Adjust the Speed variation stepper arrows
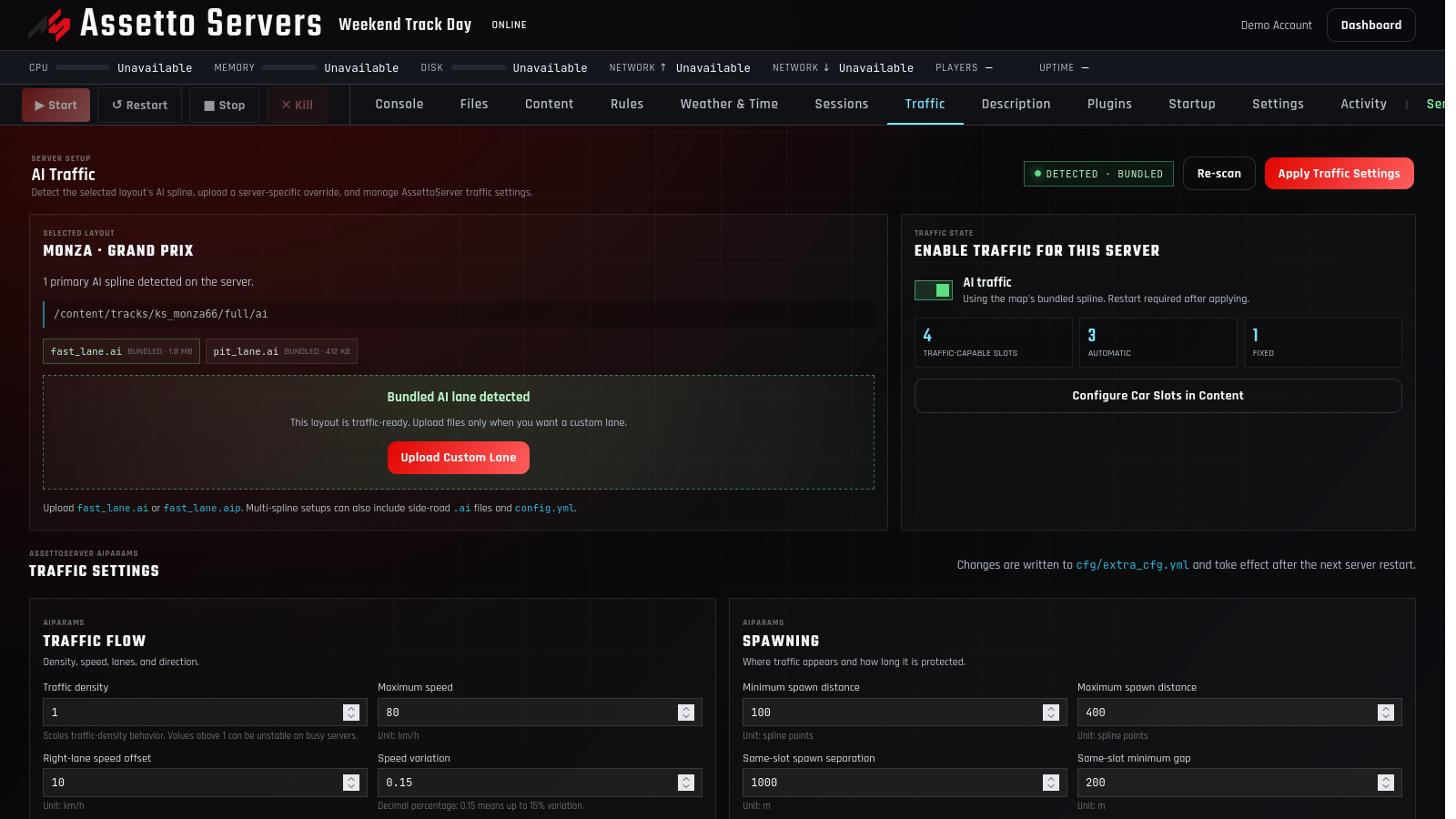 tap(686, 783)
